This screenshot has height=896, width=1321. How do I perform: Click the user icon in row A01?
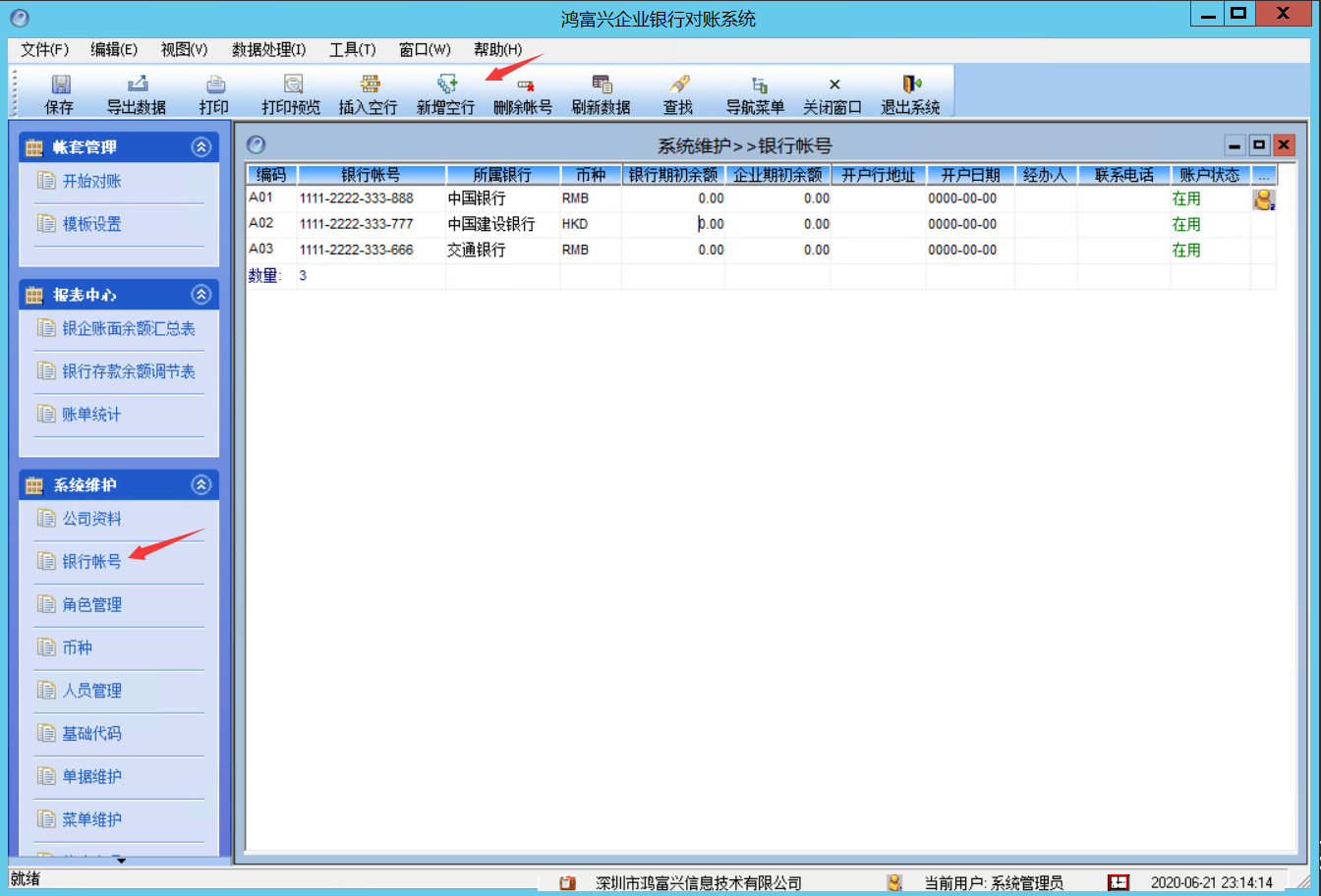click(1263, 199)
